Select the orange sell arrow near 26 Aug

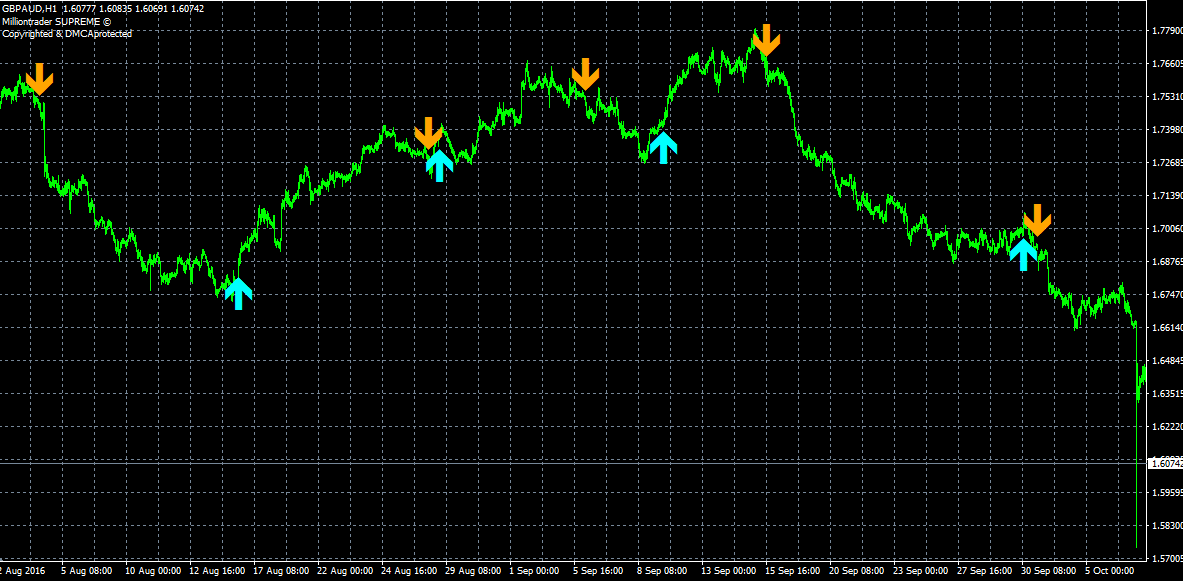coord(428,133)
